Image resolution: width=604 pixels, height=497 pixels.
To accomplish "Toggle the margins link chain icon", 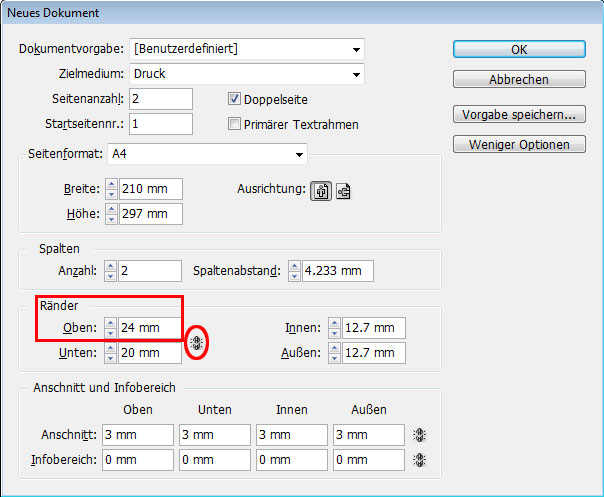I will [197, 342].
